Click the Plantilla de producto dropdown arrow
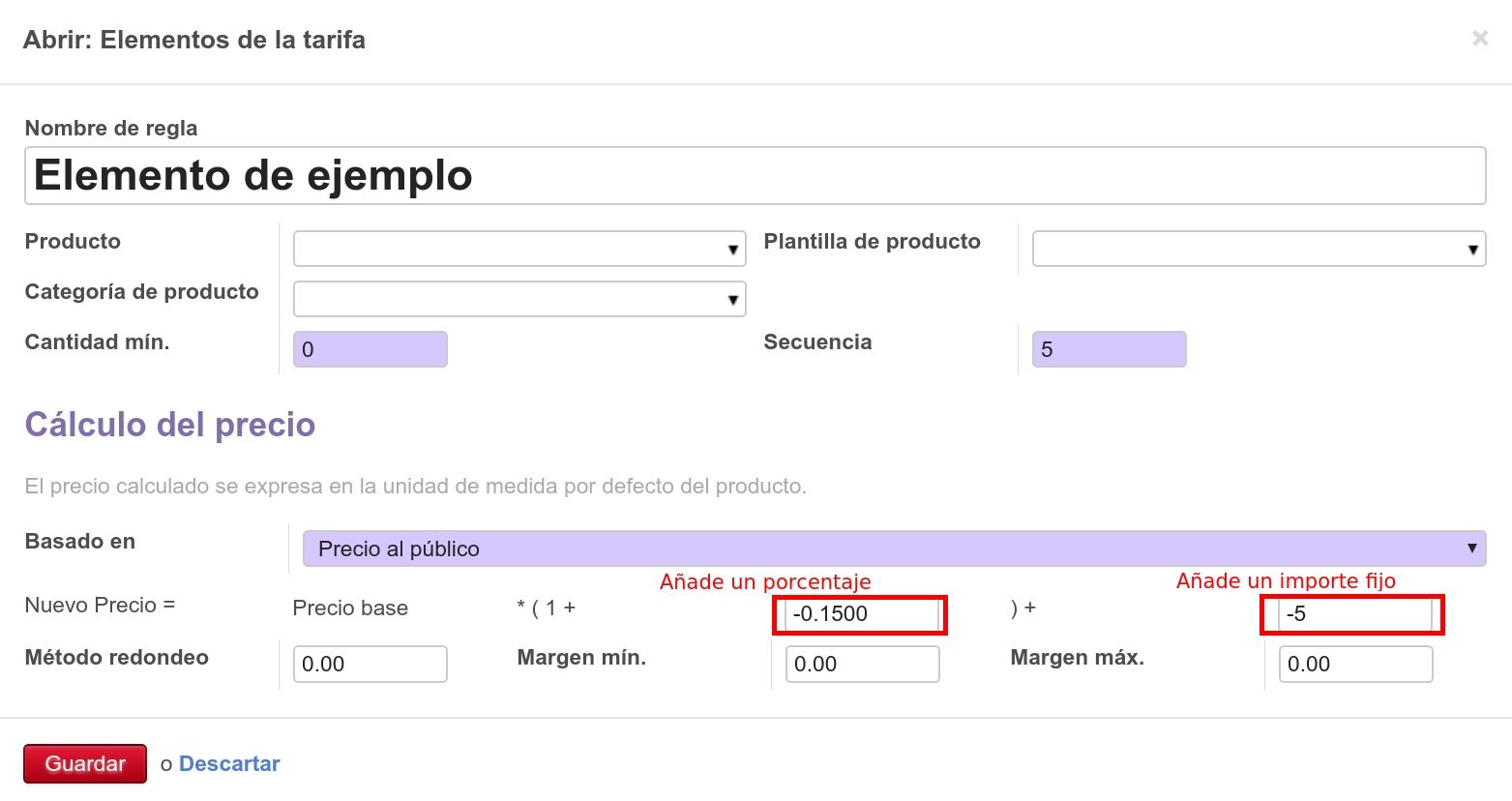This screenshot has height=801, width=1512. point(1472,250)
